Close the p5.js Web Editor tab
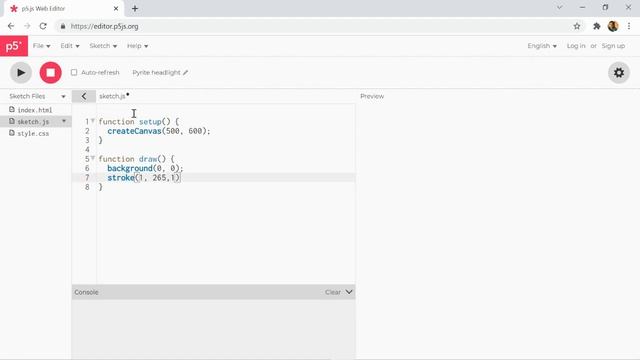Image resolution: width=640 pixels, height=360 pixels. (x=116, y=8)
